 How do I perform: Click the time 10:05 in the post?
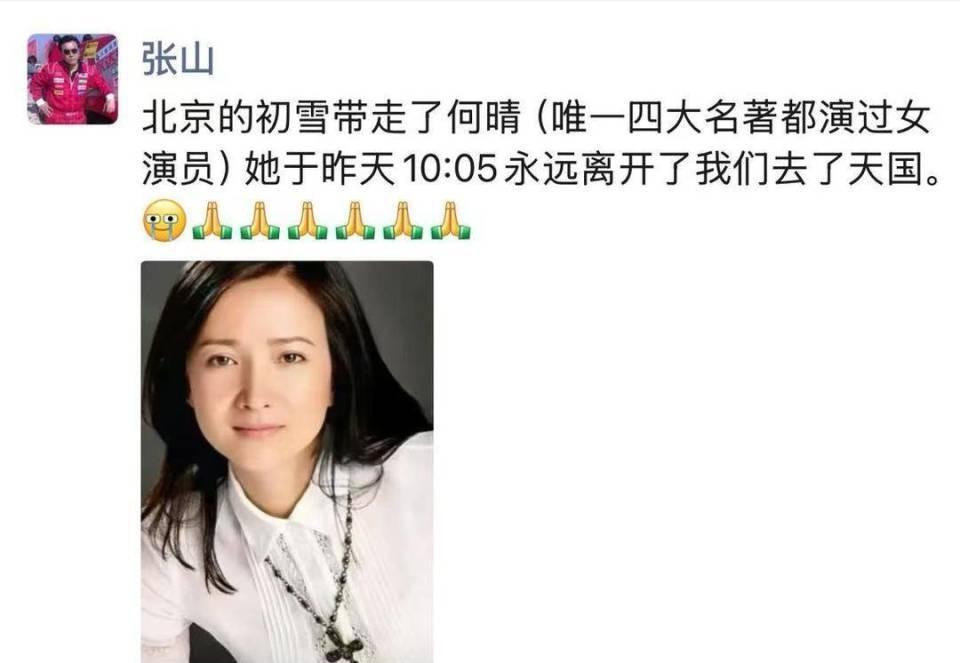(x=449, y=170)
